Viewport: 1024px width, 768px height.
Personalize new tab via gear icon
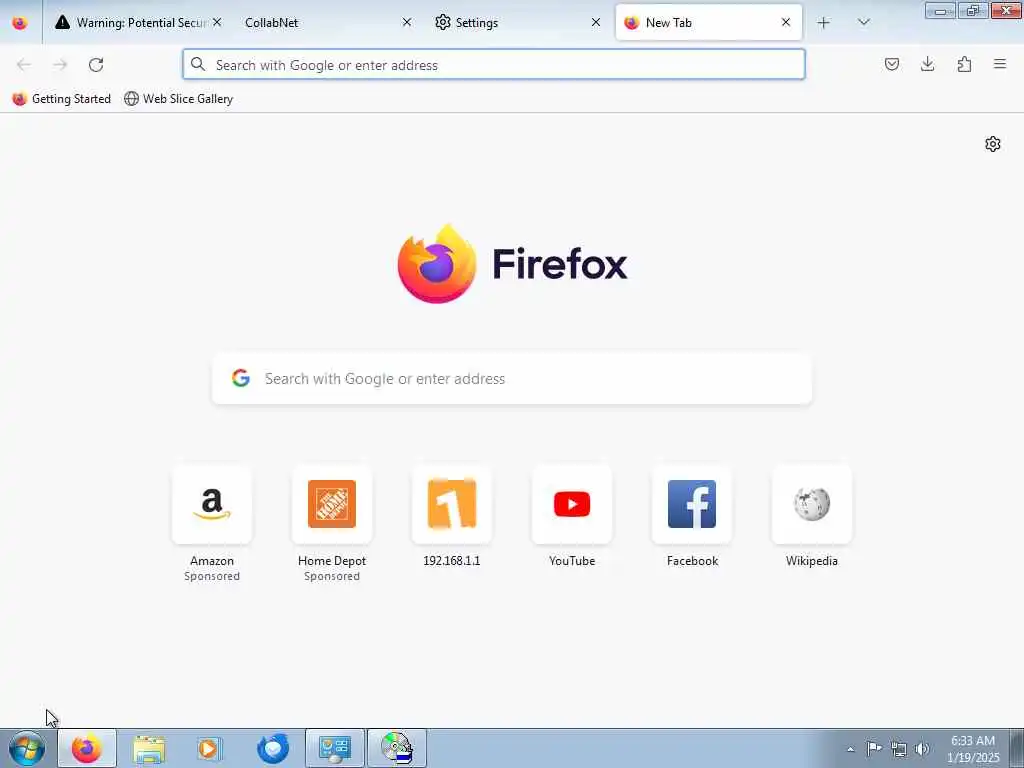pos(993,144)
